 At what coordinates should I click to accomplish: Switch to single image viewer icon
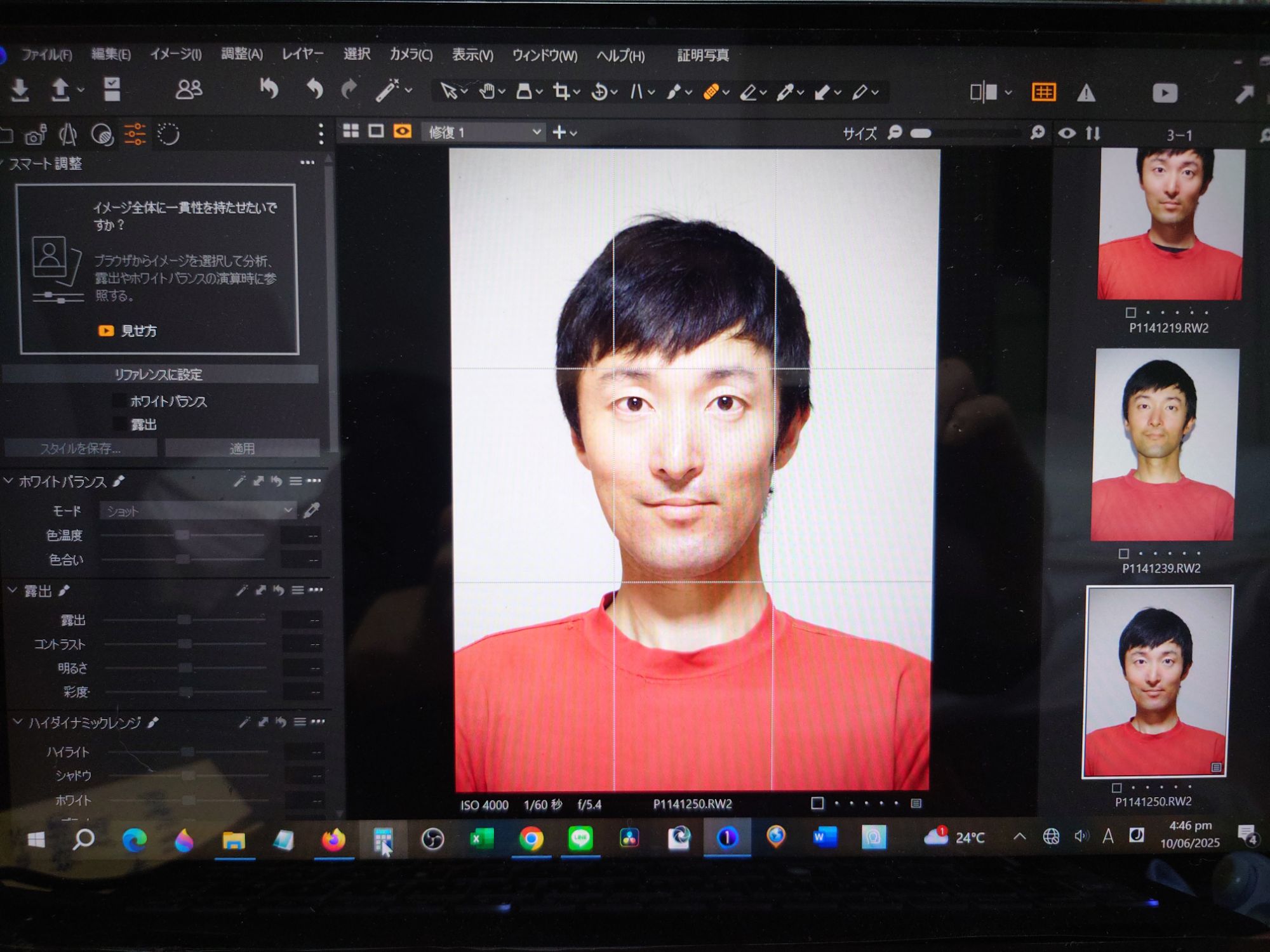376,131
